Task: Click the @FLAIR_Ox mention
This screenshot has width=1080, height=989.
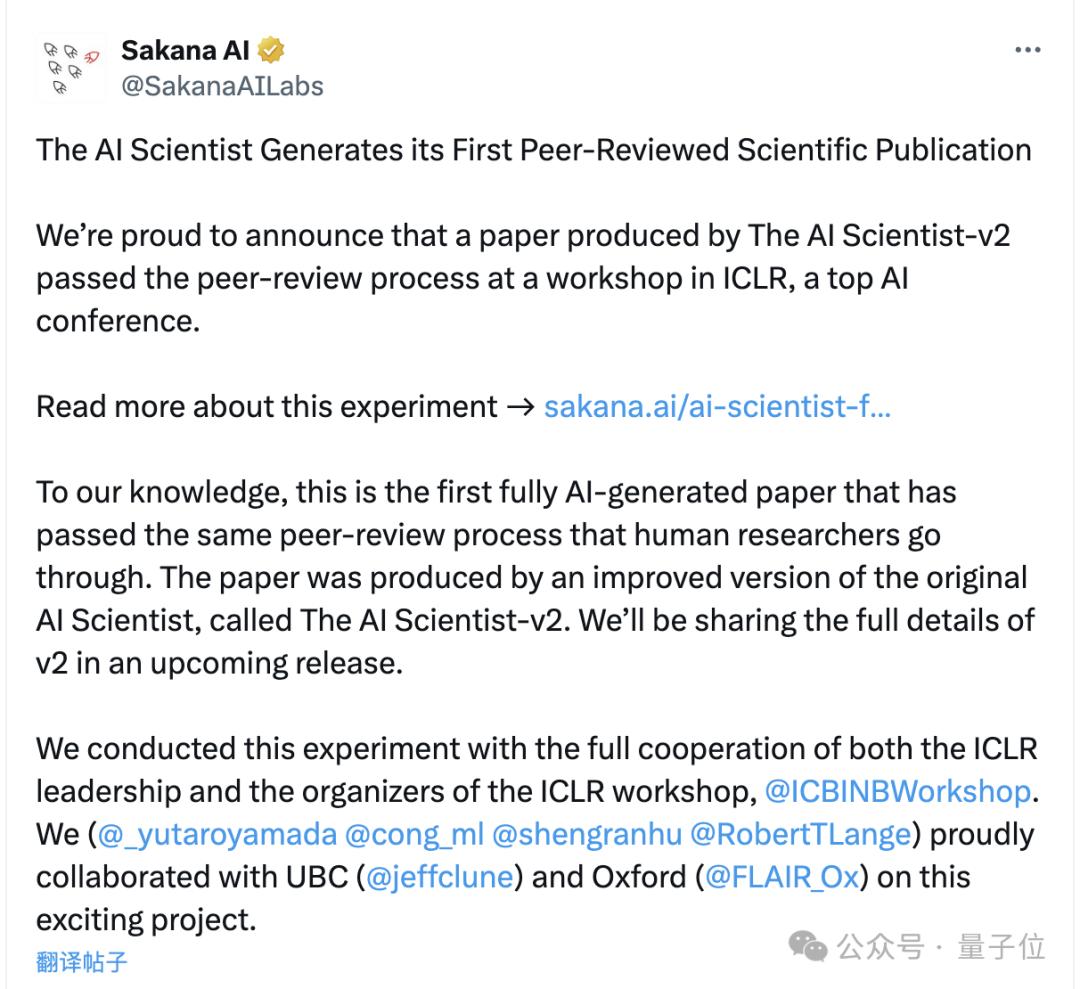Action: 782,877
